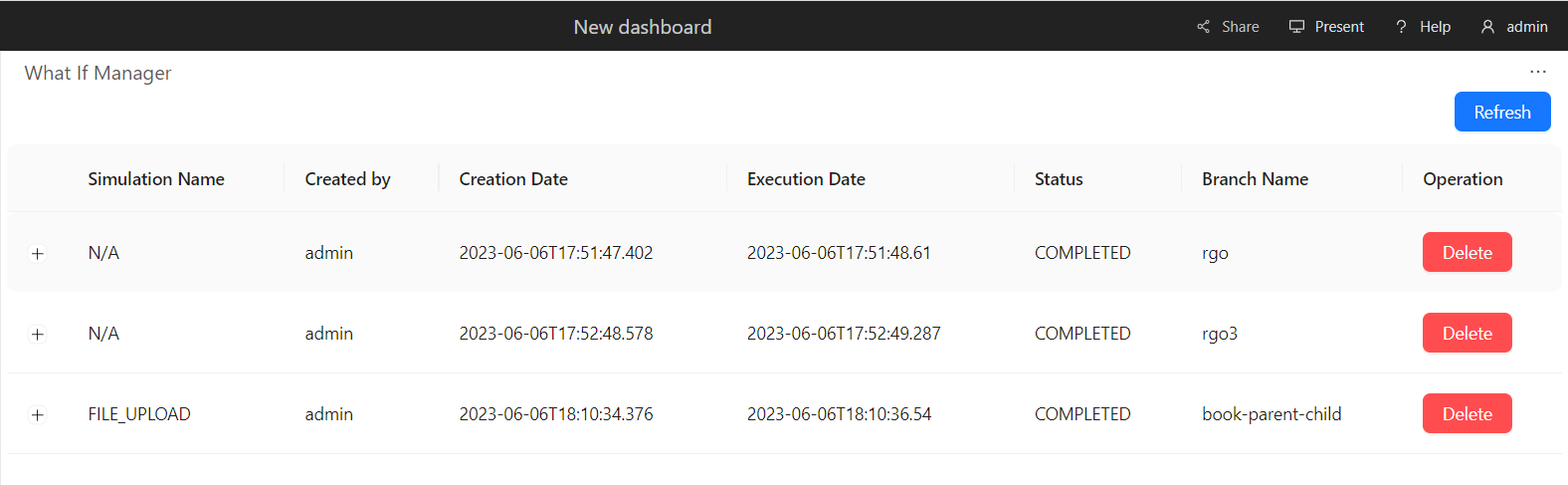
Task: Expand the FILE_UPLOAD simulation row
Action: (38, 414)
